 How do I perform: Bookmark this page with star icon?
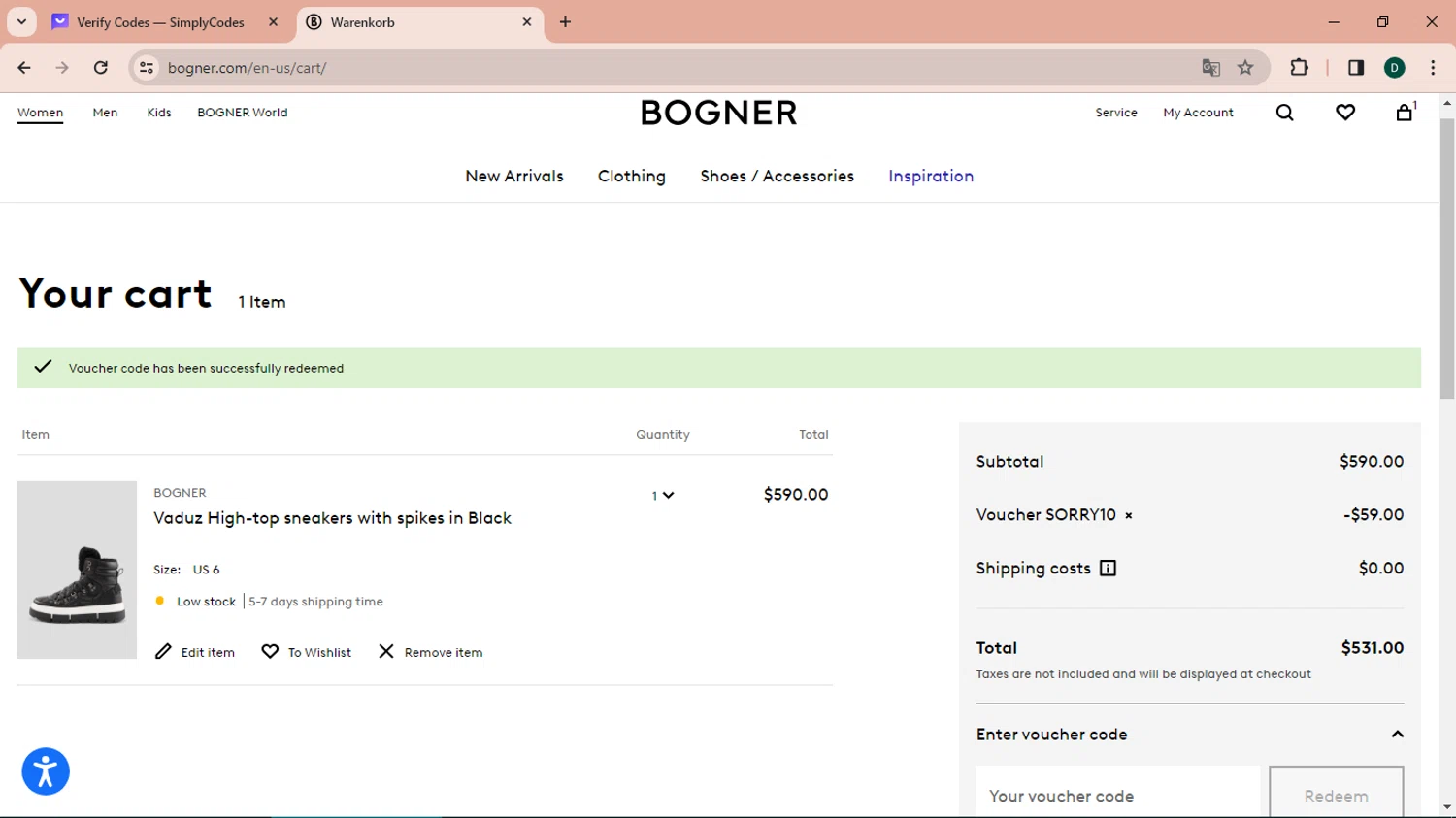1245,67
